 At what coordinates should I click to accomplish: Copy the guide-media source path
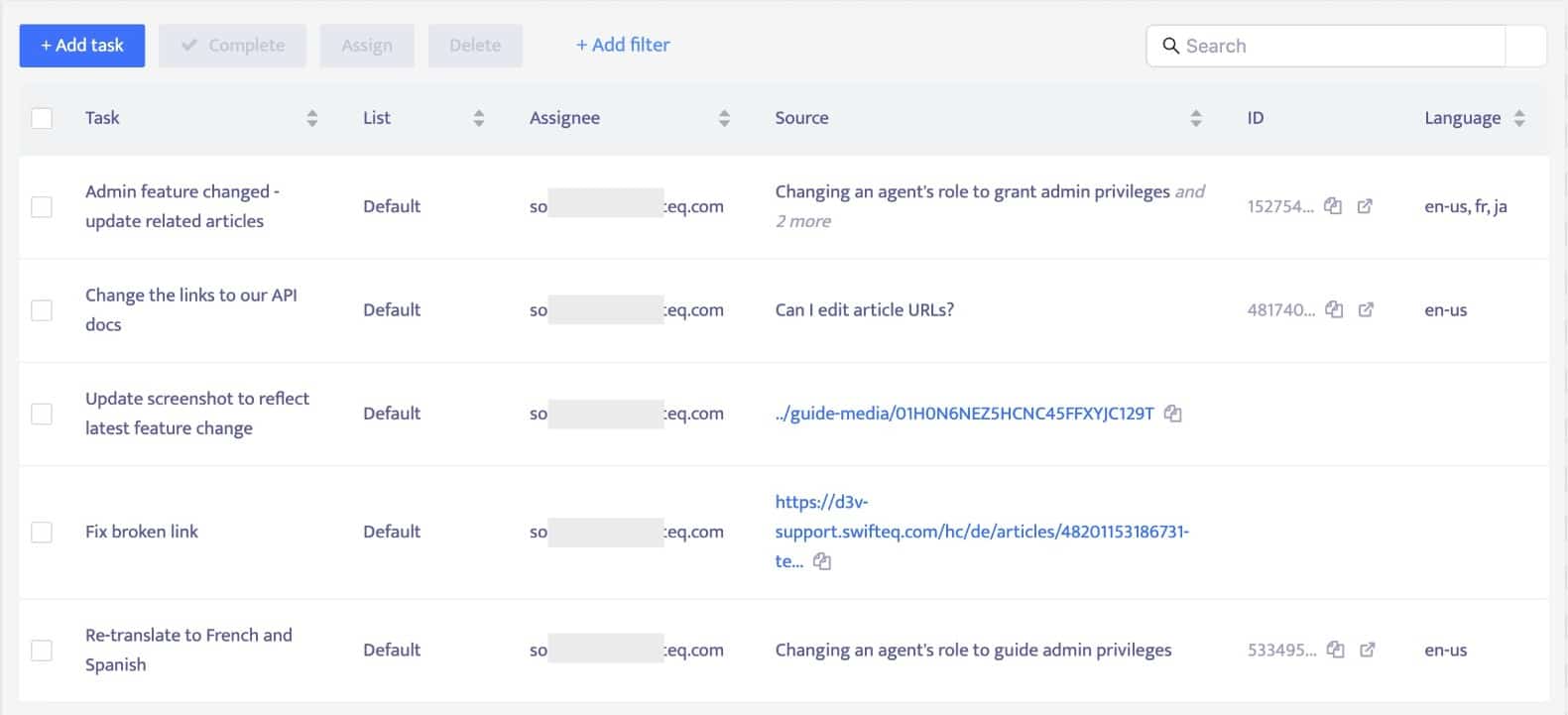point(1173,414)
